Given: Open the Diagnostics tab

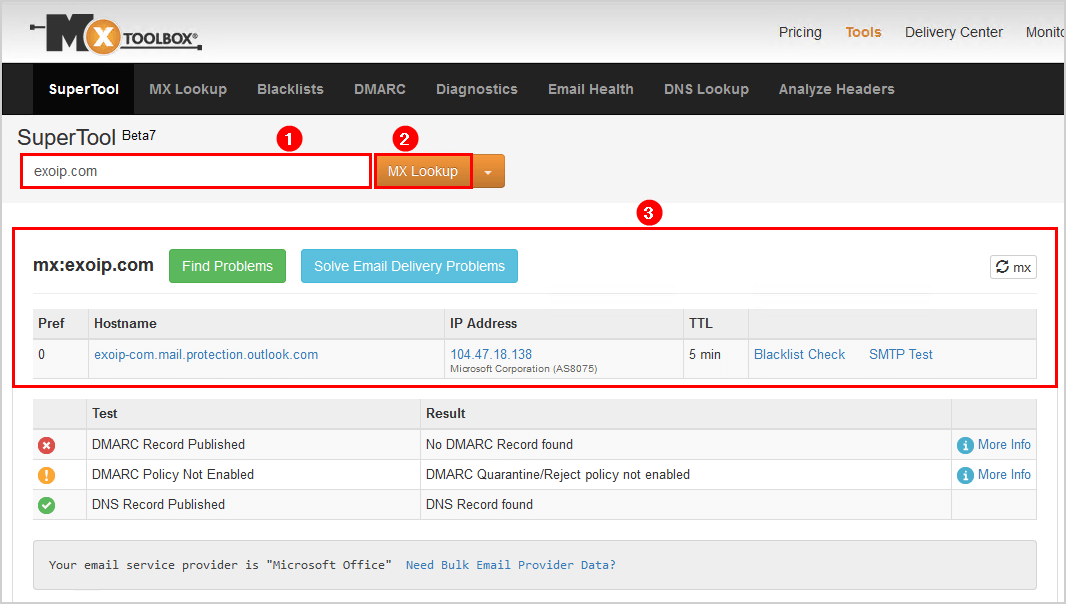Looking at the screenshot, I should 477,89.
